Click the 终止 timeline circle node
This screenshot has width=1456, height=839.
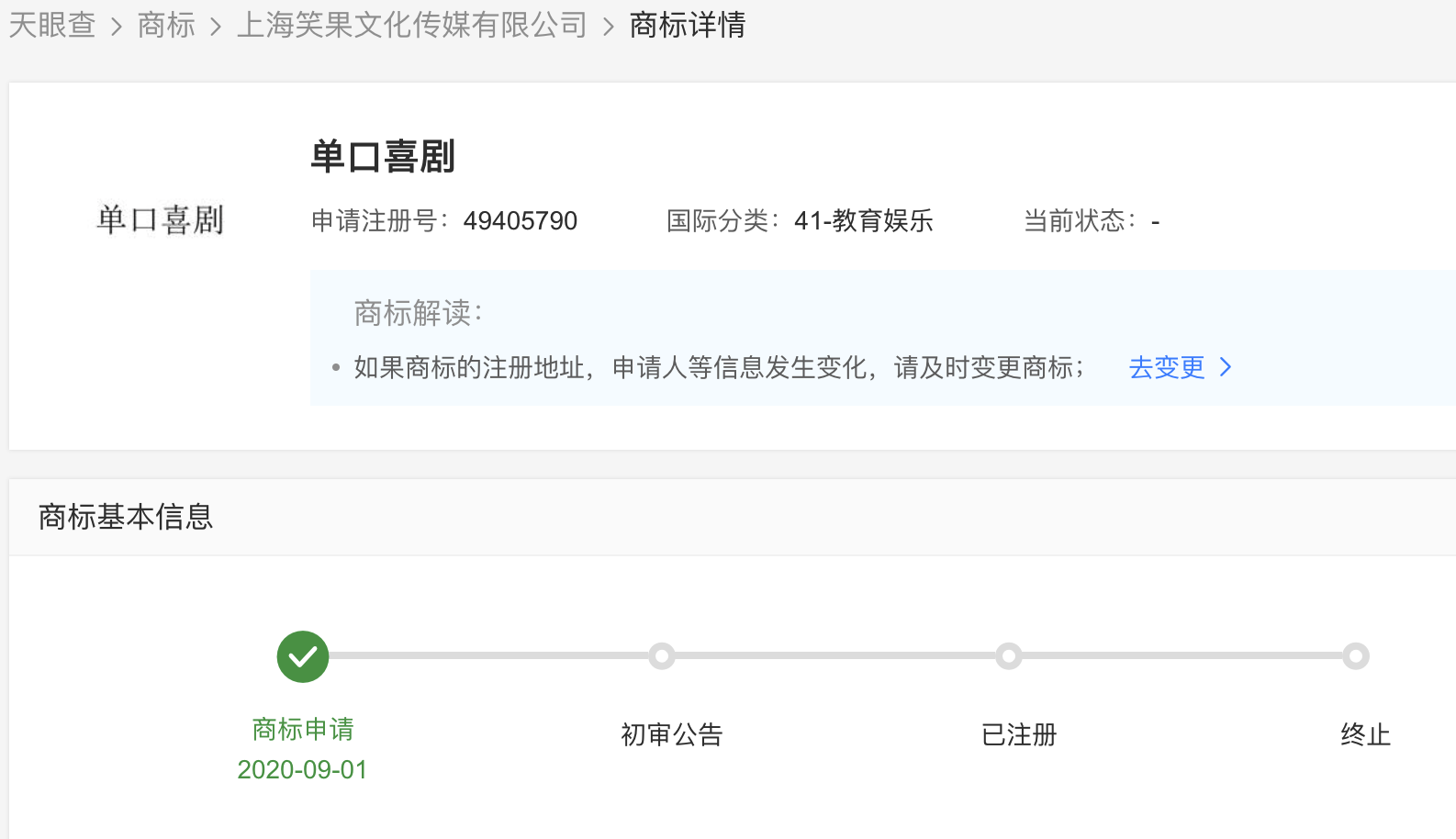click(1356, 656)
